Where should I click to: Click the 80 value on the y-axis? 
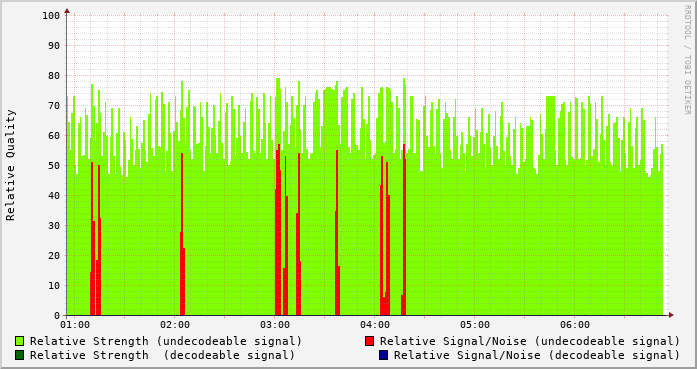click(x=54, y=76)
